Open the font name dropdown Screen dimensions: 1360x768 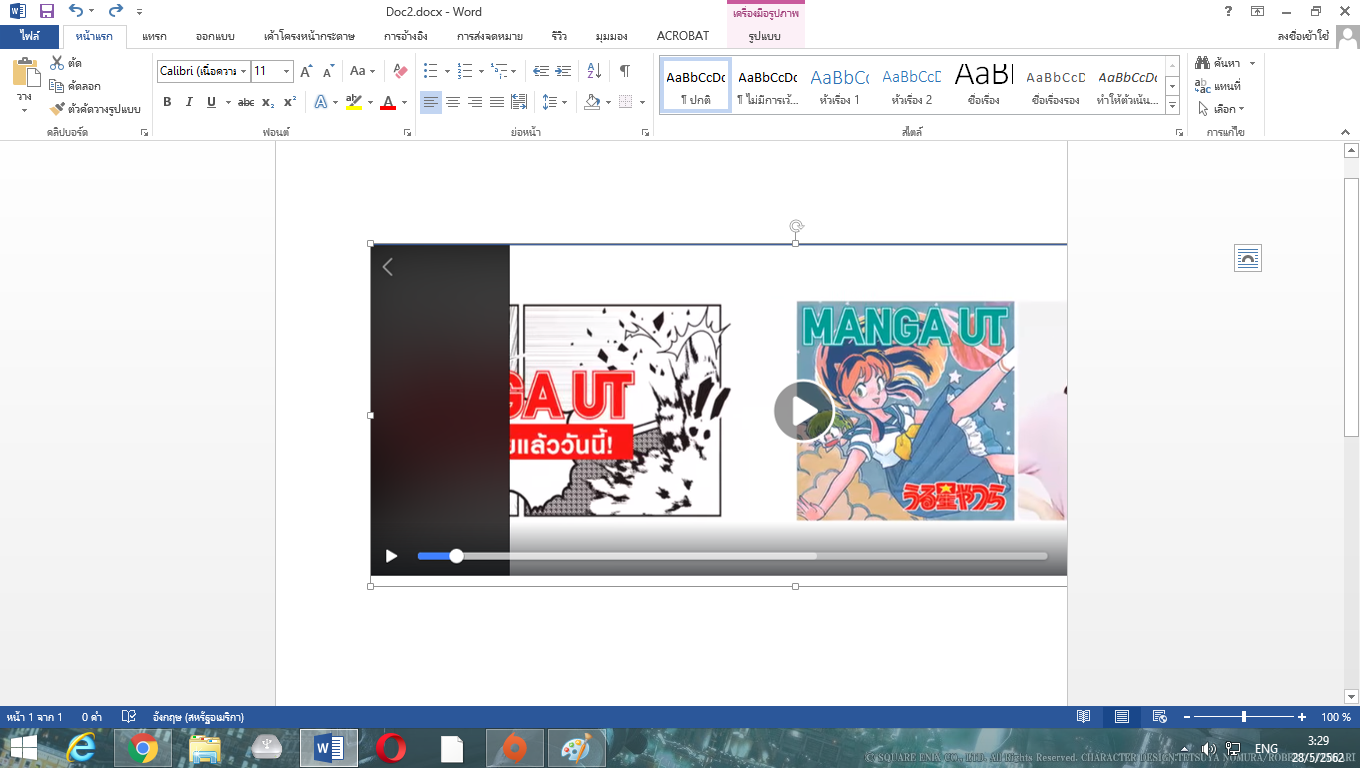[x=243, y=71]
